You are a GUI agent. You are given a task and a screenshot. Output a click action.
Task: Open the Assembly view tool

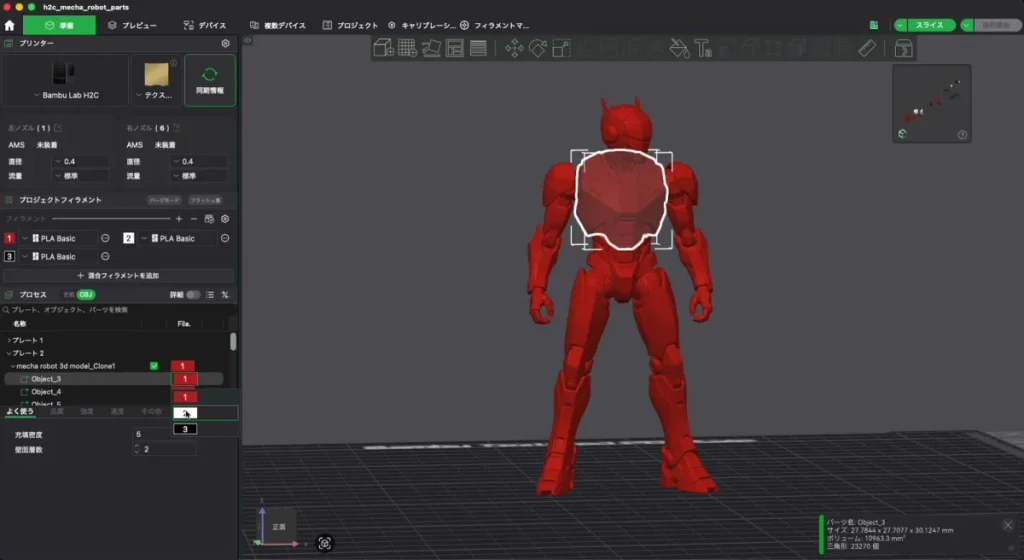pos(903,48)
